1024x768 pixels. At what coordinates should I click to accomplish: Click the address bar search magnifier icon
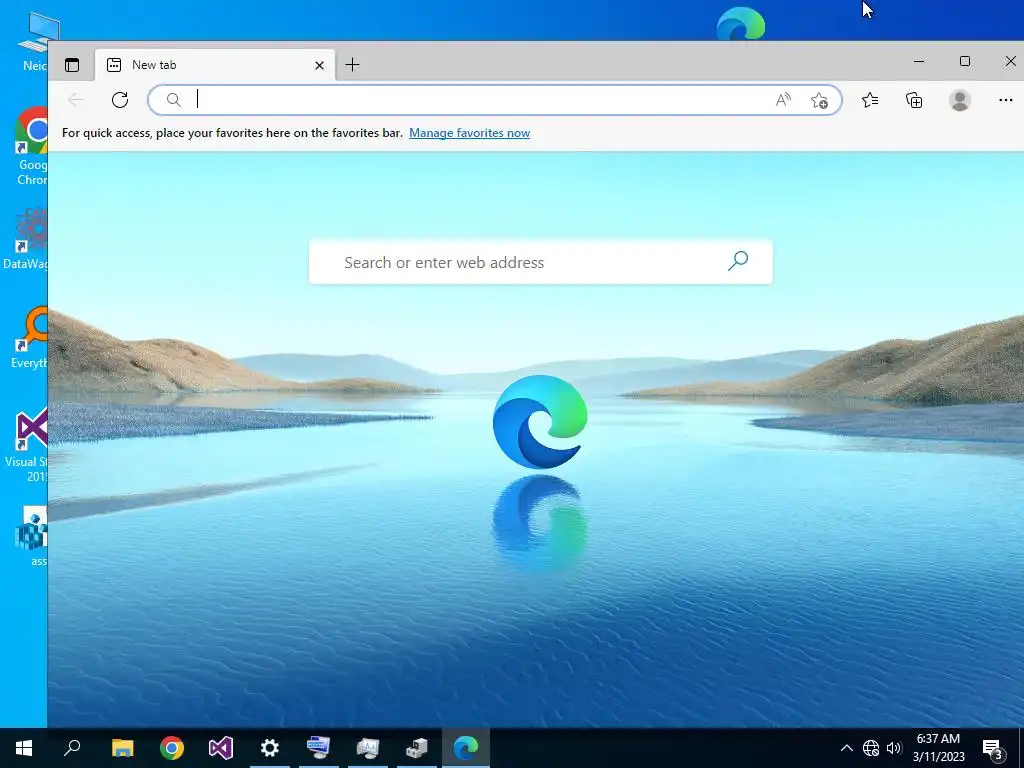point(173,100)
